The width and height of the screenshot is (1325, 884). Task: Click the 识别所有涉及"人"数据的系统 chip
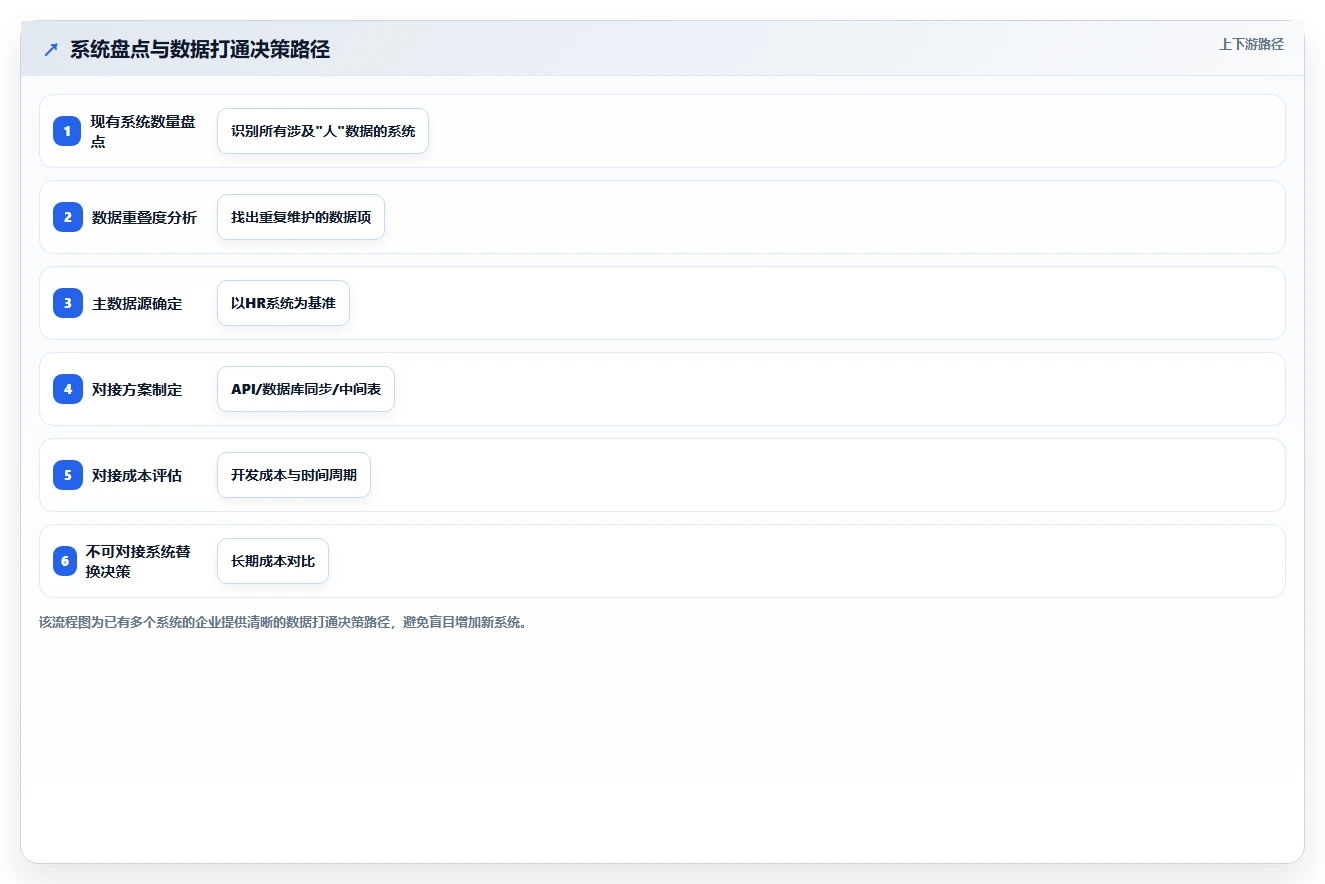pos(323,131)
